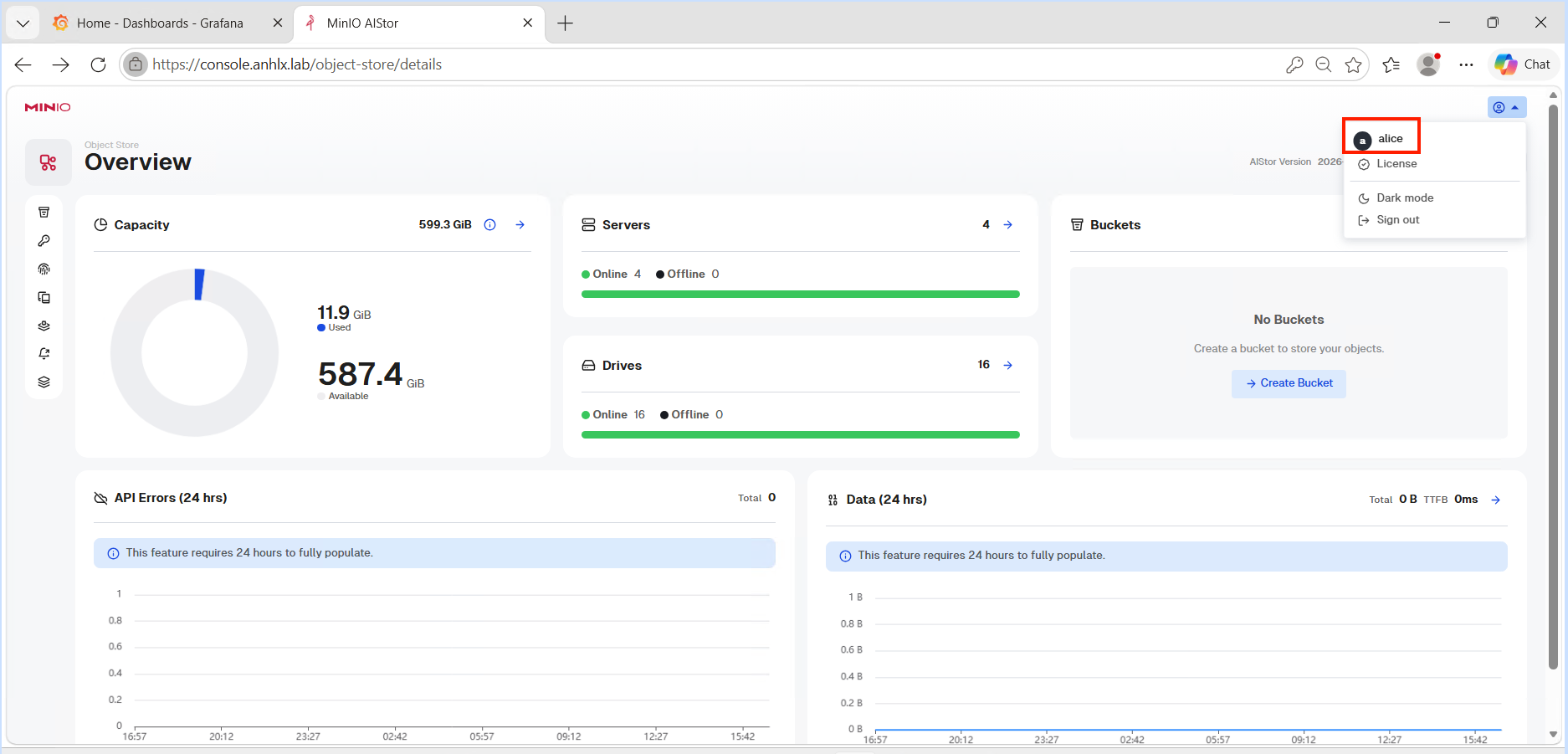The image size is (1568, 754).
Task: Open Drives details with its arrow
Action: 1008,365
